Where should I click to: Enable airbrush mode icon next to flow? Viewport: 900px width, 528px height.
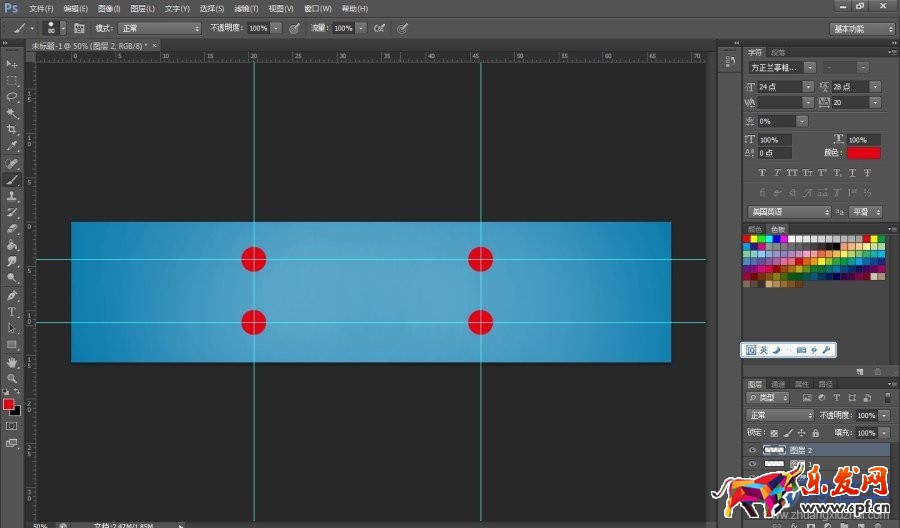coord(380,29)
